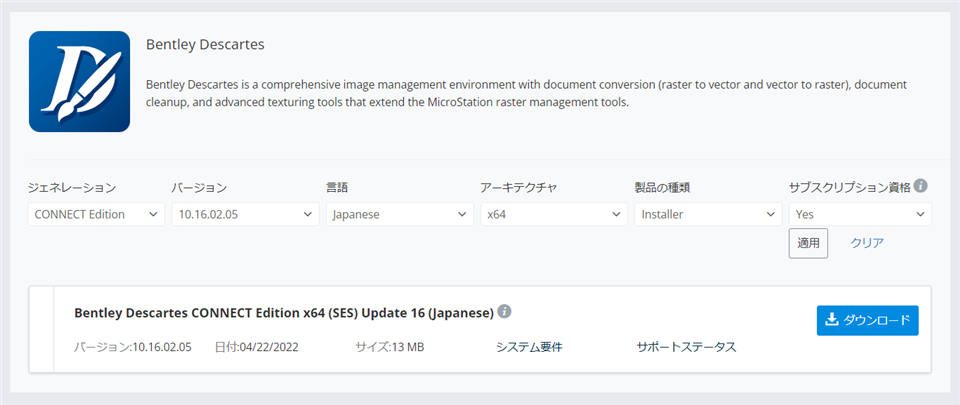
Task: Select the Bentley Descartes CONNECT Edition x64 title
Action: point(283,313)
